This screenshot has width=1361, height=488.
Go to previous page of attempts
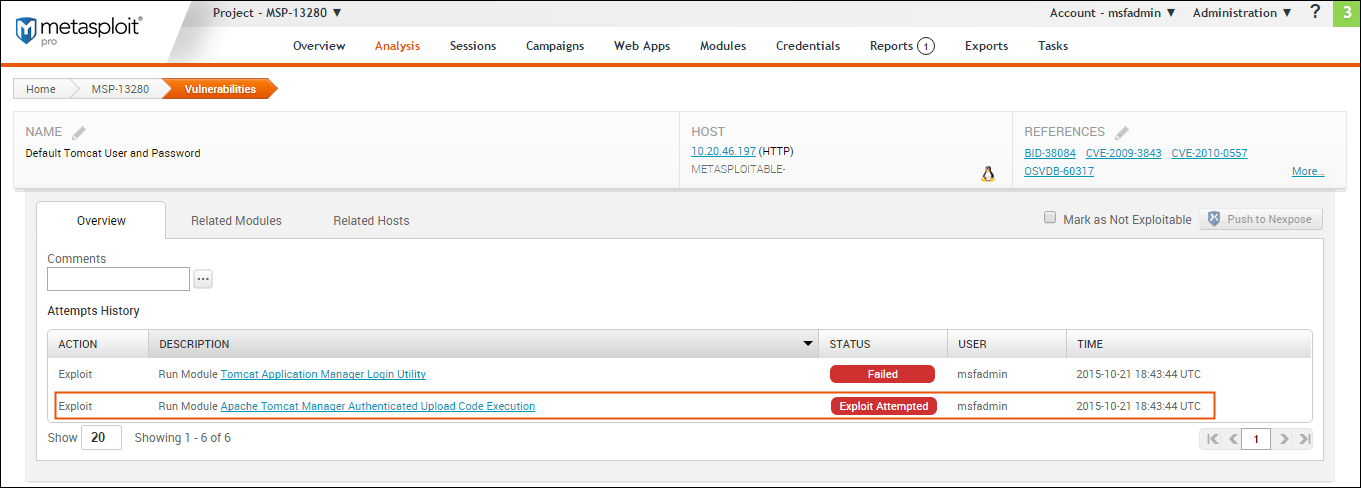pyautogui.click(x=1232, y=438)
